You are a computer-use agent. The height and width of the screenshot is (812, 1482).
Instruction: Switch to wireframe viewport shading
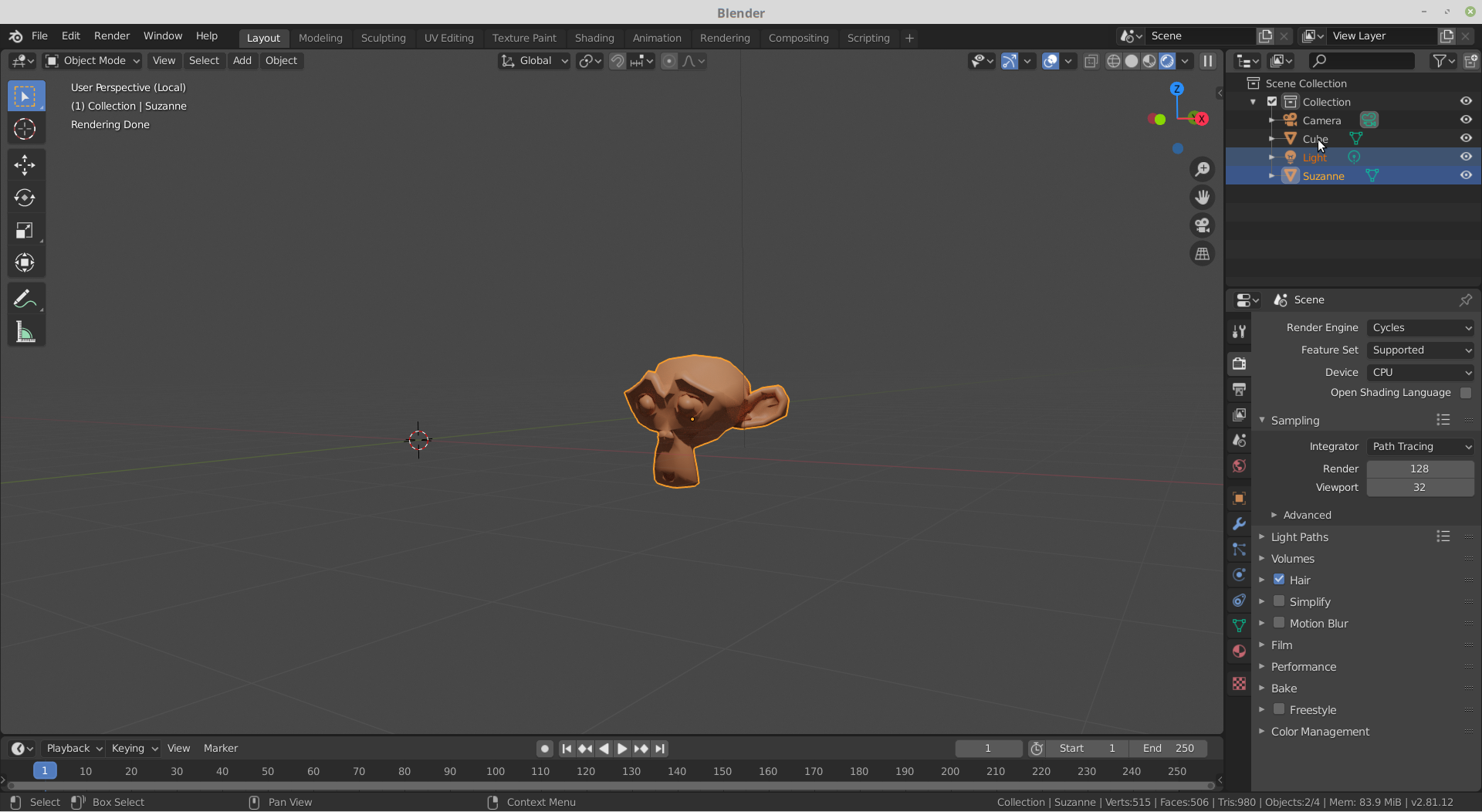click(x=1114, y=61)
